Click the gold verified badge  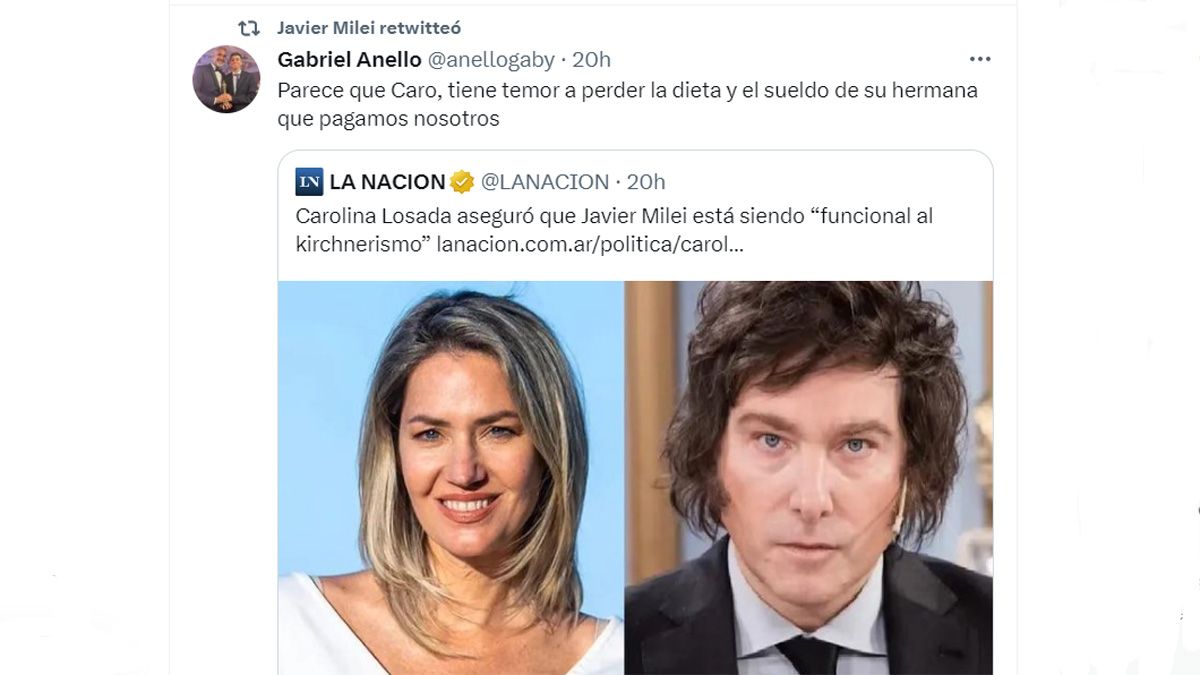click(x=462, y=182)
